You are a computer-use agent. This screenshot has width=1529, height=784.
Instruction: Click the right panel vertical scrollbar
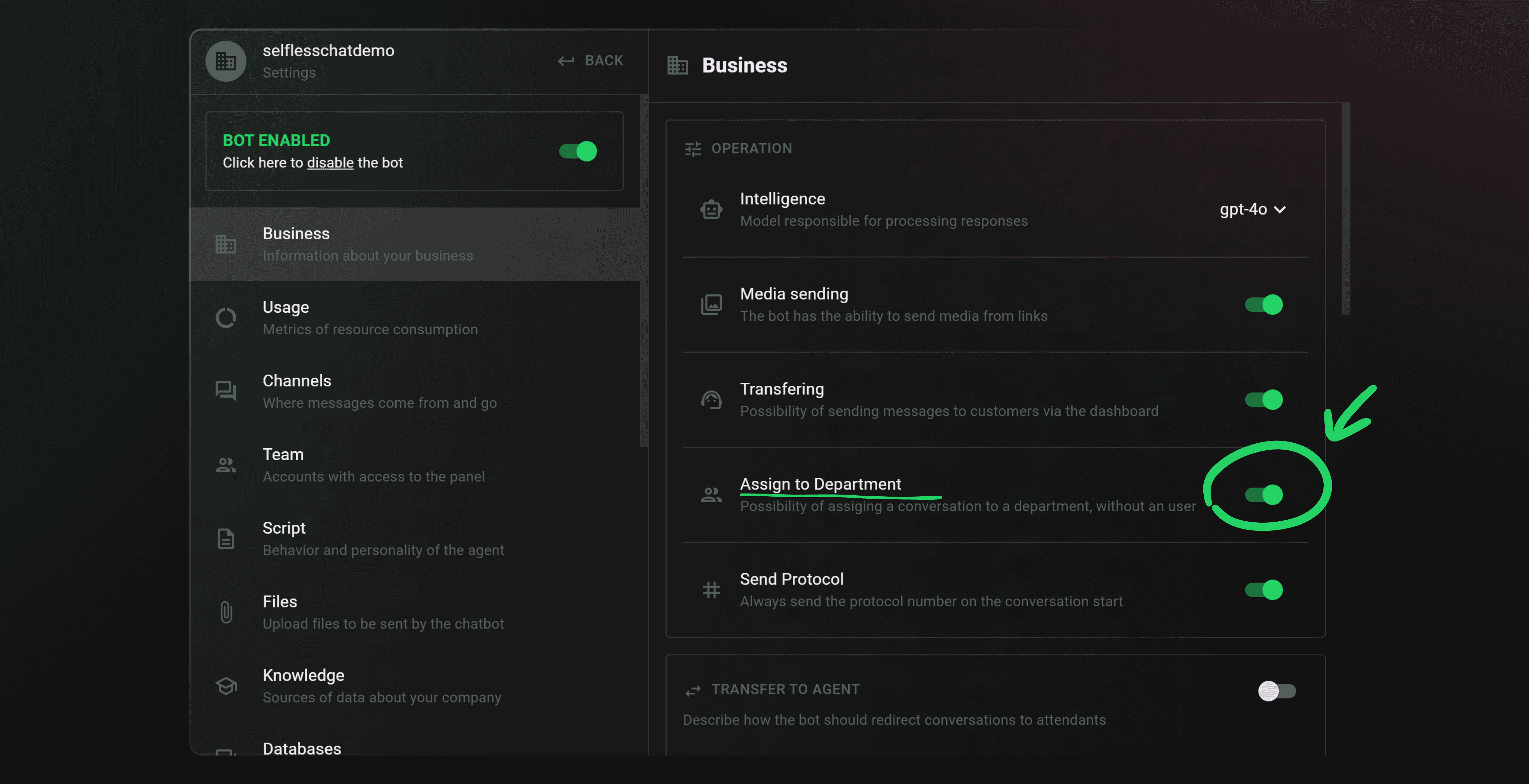(1346, 209)
